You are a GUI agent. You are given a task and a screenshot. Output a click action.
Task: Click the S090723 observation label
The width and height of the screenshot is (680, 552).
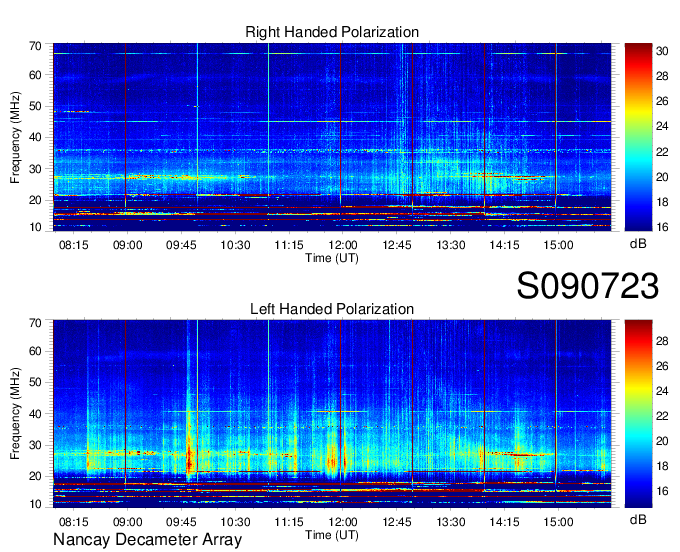(588, 286)
